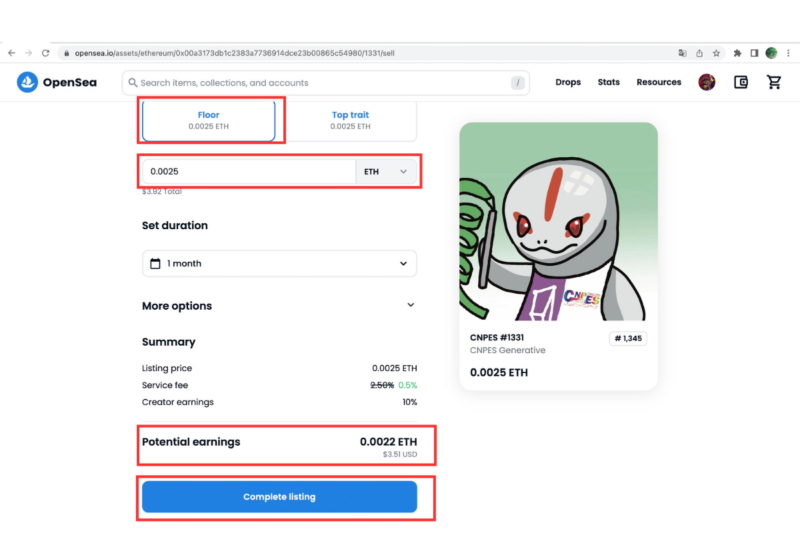
Task: Open the profile avatar menu
Action: (x=707, y=83)
